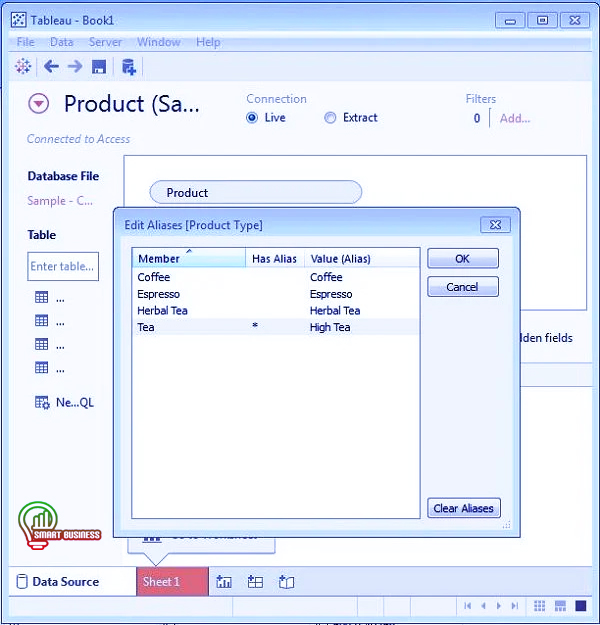Open the New Custom SQL item
600x625 pixels.
click(x=64, y=403)
